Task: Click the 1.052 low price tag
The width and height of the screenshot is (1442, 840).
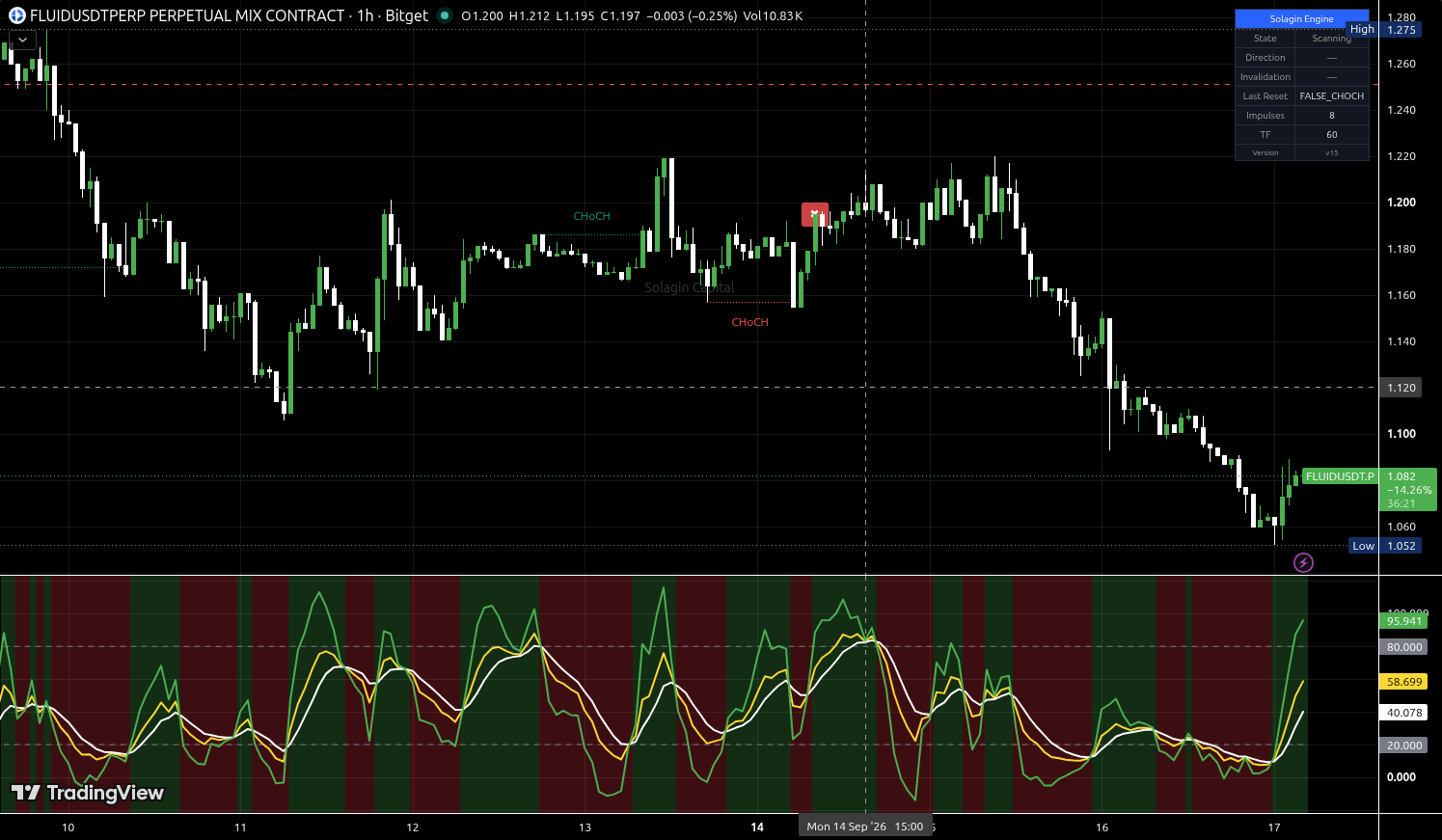Action: 1401,546
